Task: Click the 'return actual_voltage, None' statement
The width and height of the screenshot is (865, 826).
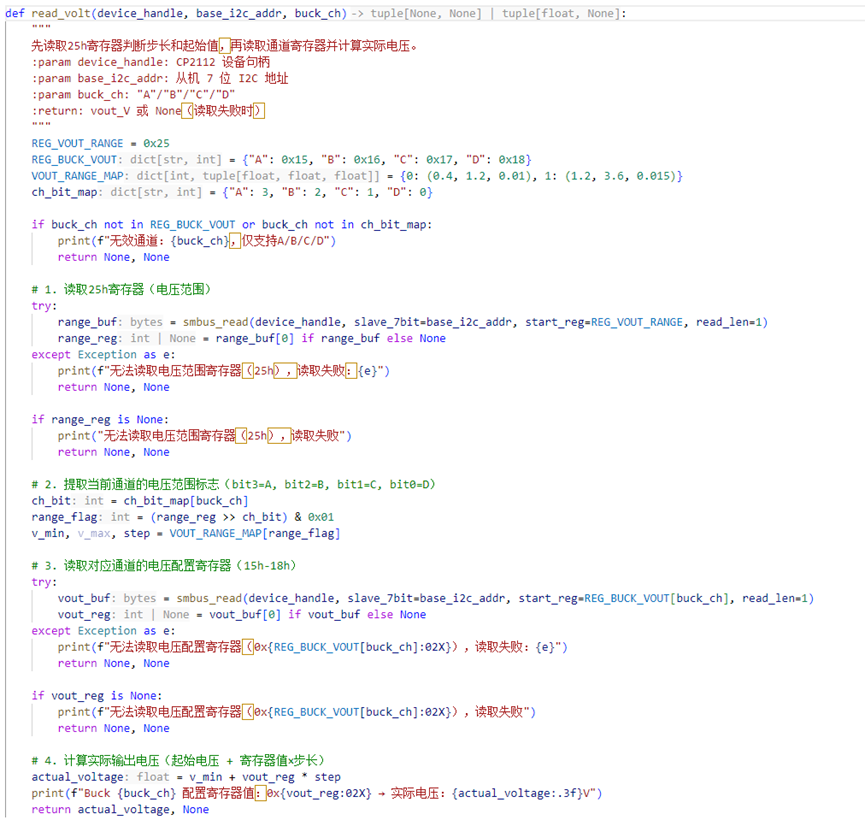Action: (120, 809)
